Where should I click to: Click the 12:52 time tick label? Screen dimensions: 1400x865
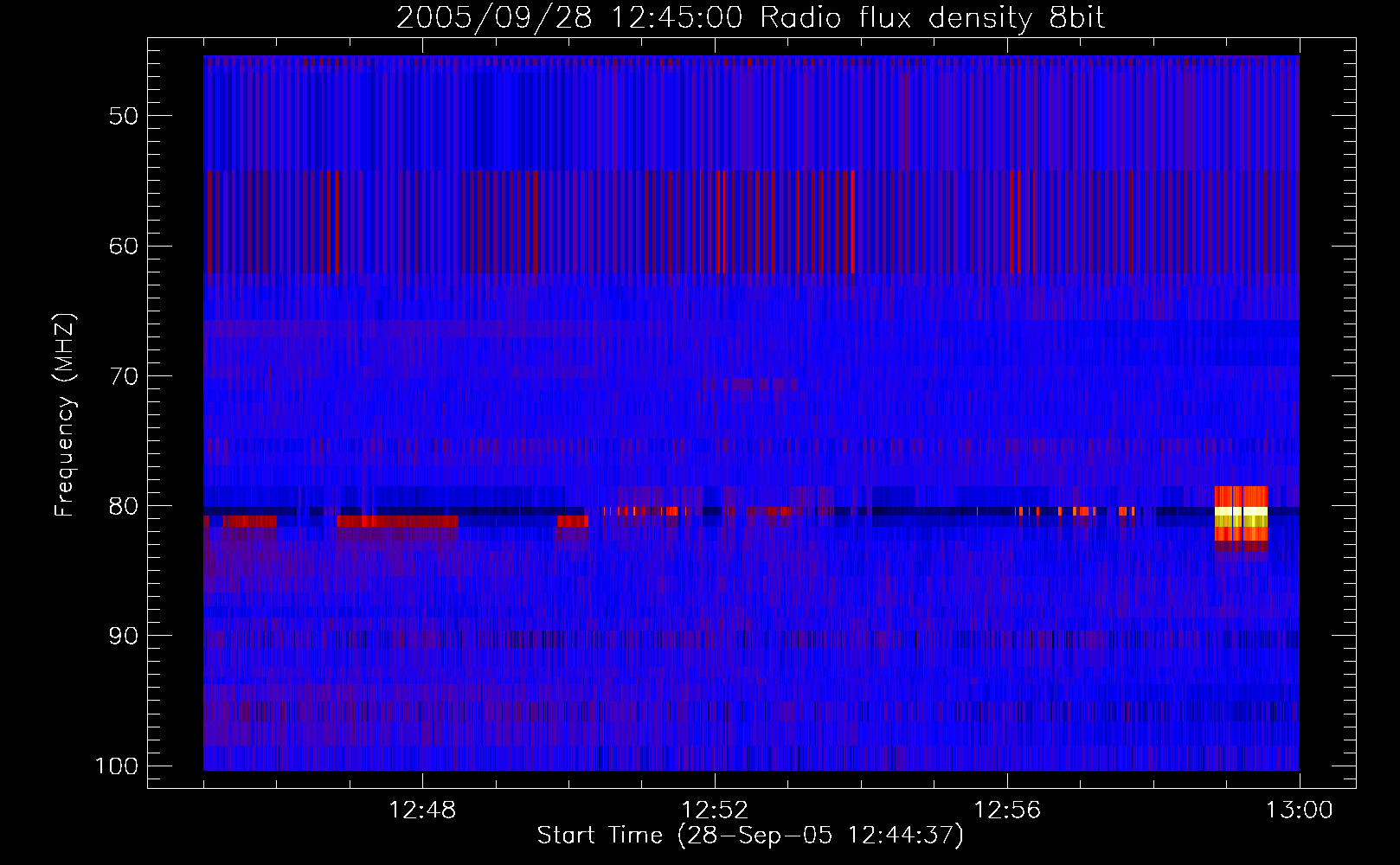point(715,811)
